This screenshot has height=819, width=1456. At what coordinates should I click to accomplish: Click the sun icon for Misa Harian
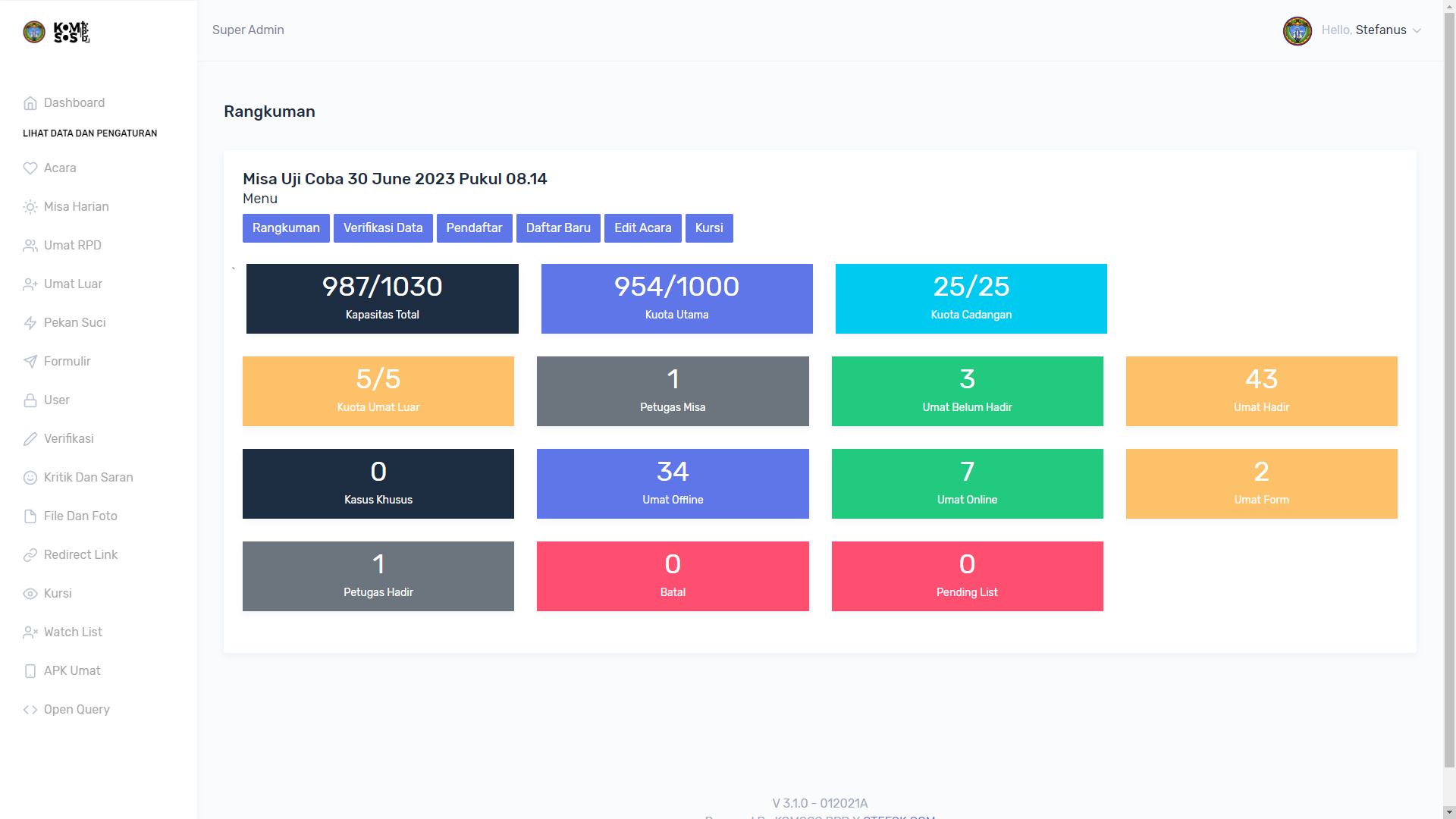point(30,207)
